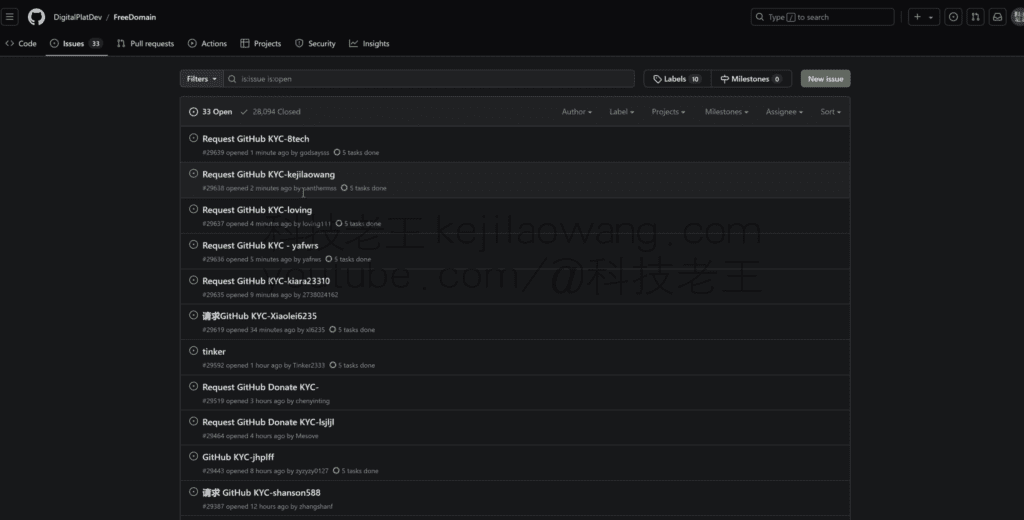The width and height of the screenshot is (1024, 520).
Task: Expand the Filters dropdown
Action: [201, 79]
